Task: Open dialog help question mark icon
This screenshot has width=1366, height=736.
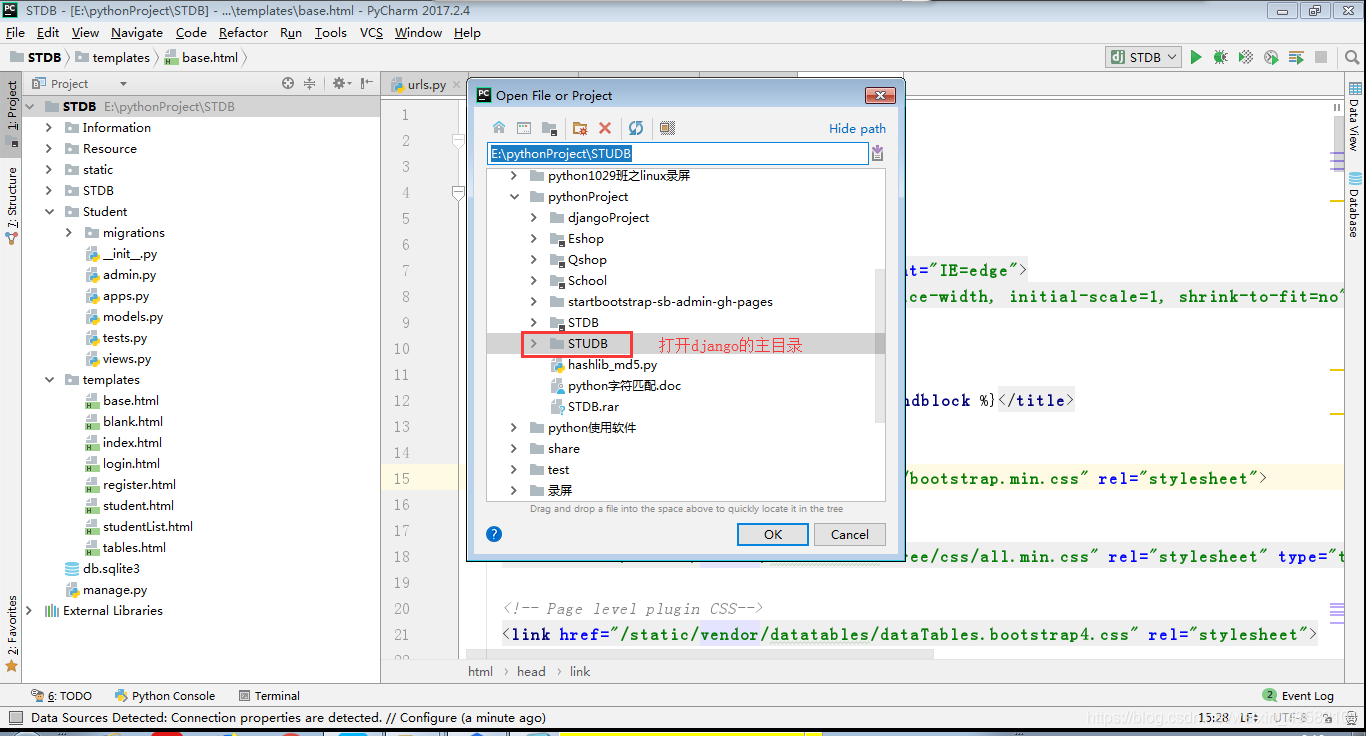Action: (494, 534)
